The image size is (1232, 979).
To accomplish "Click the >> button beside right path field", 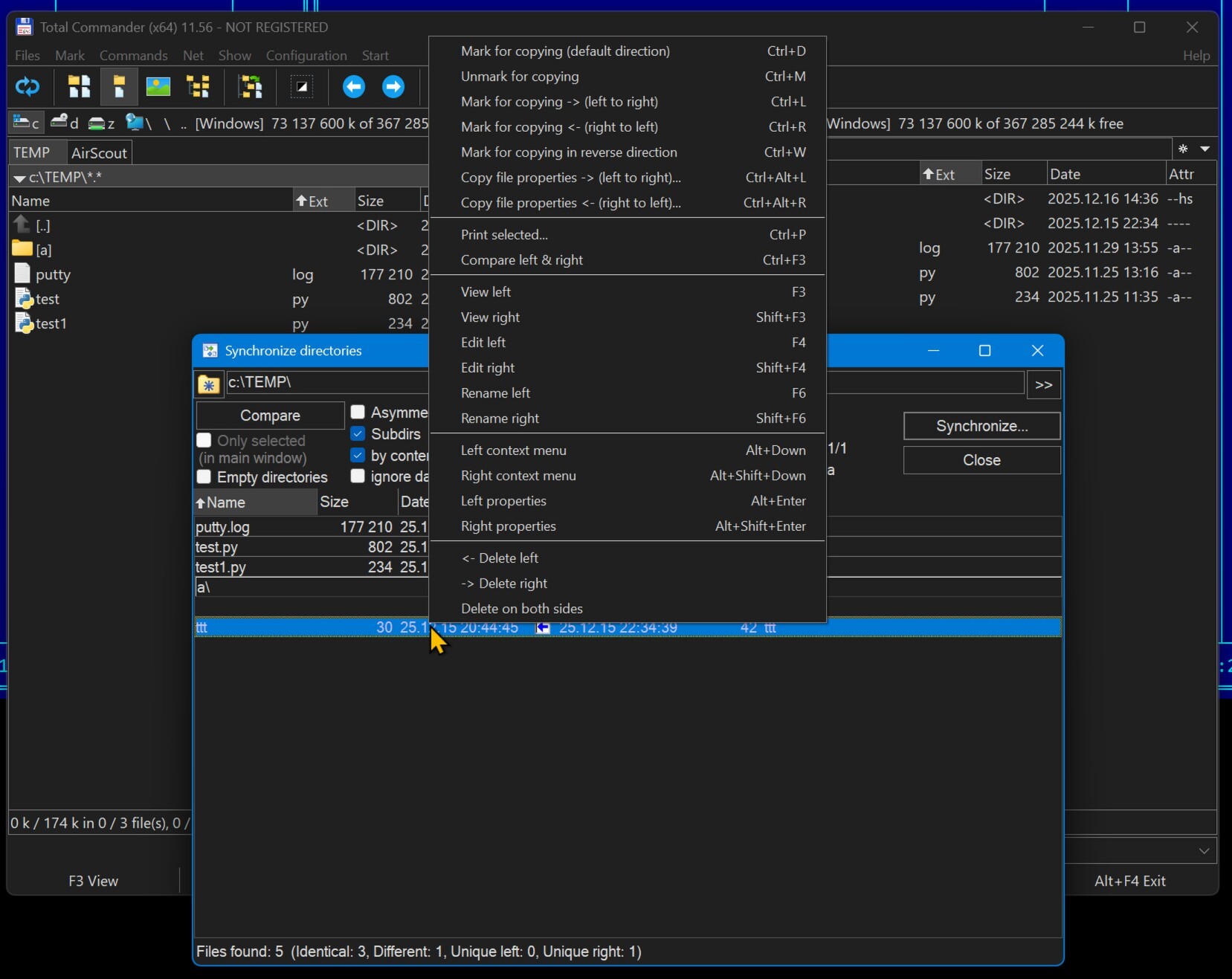I will coord(1043,384).
